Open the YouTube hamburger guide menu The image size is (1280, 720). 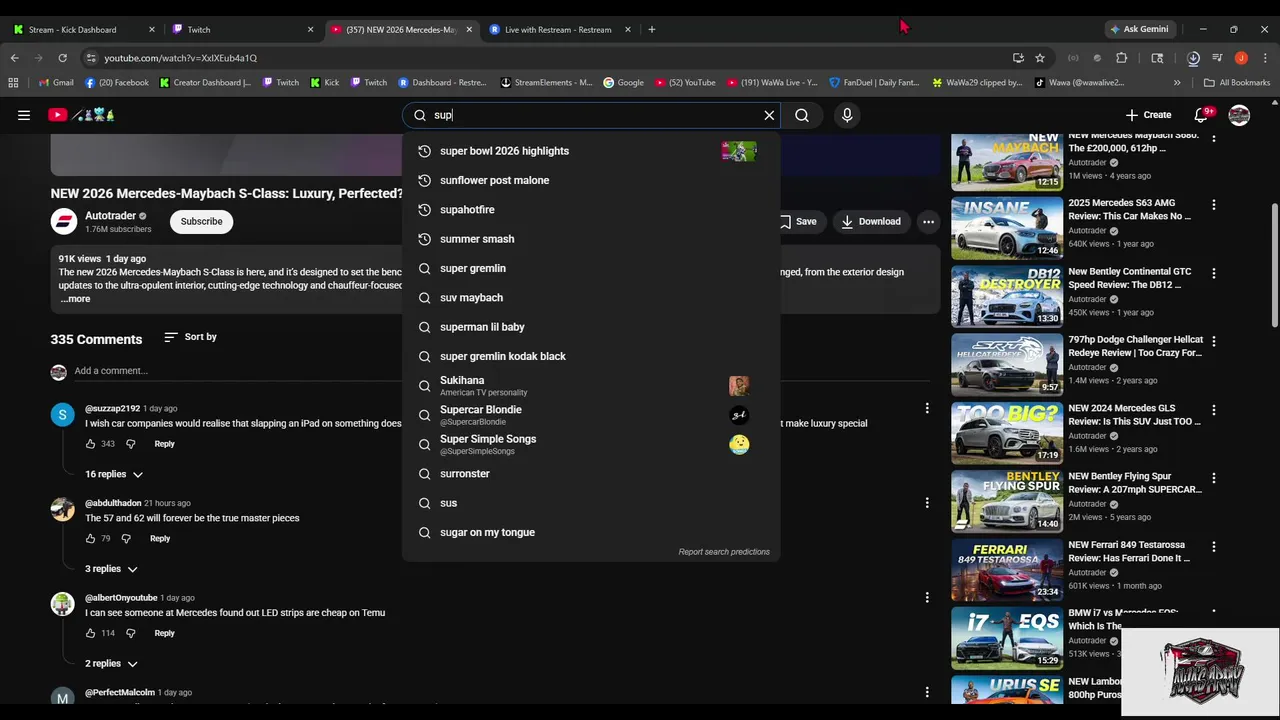point(24,115)
